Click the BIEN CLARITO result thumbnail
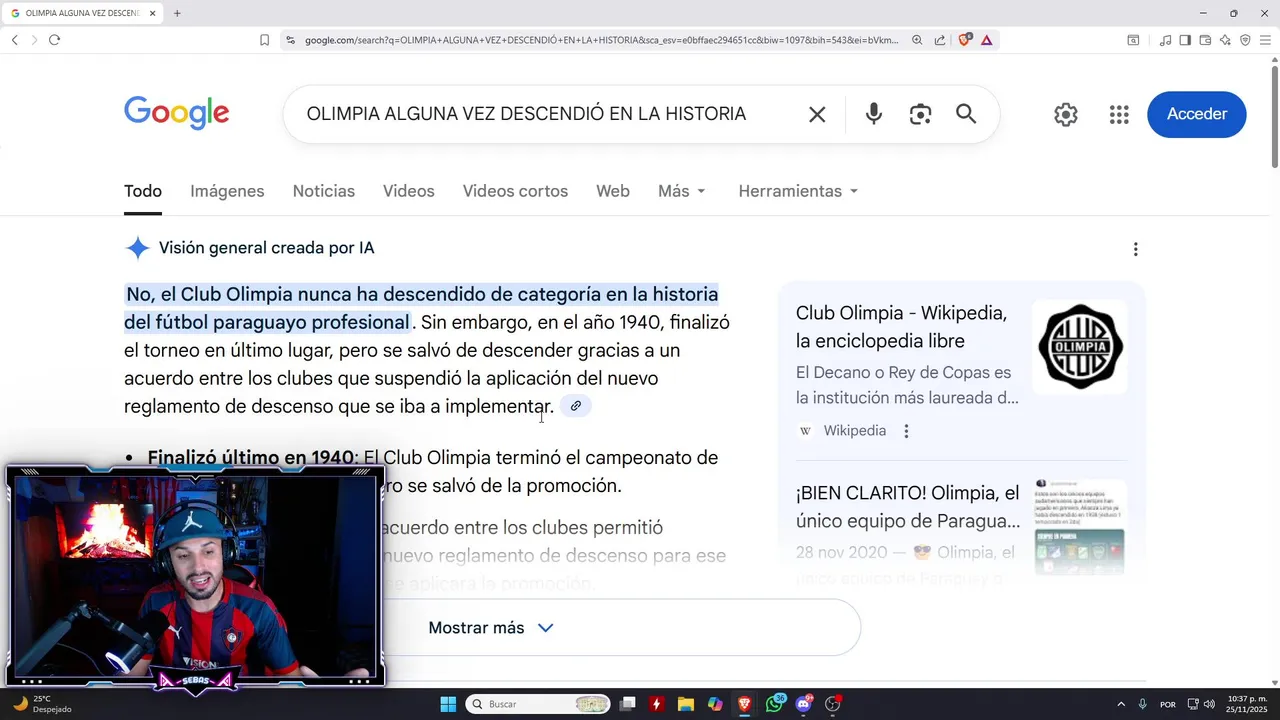Viewport: 1280px width, 720px height. point(1080,526)
